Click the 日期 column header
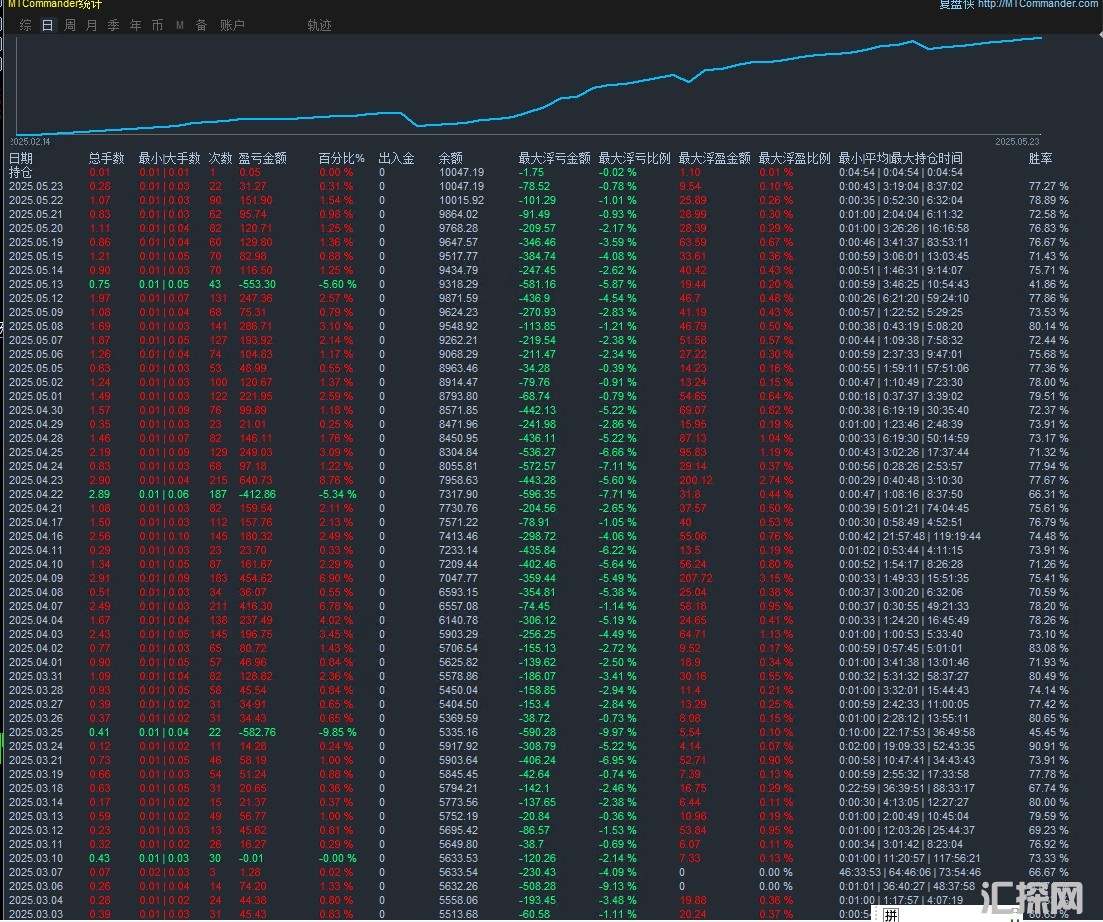Image resolution: width=1103 pixels, height=922 pixels. pos(21,158)
